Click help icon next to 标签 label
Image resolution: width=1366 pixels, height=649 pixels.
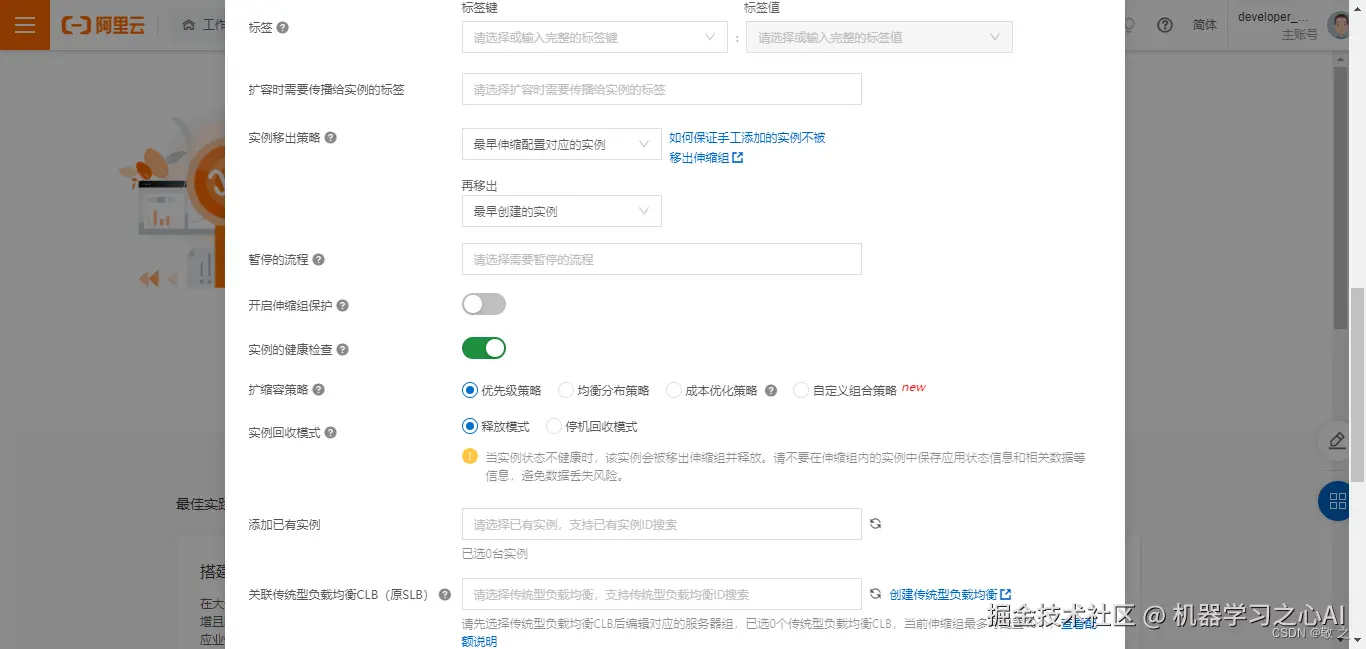click(282, 28)
